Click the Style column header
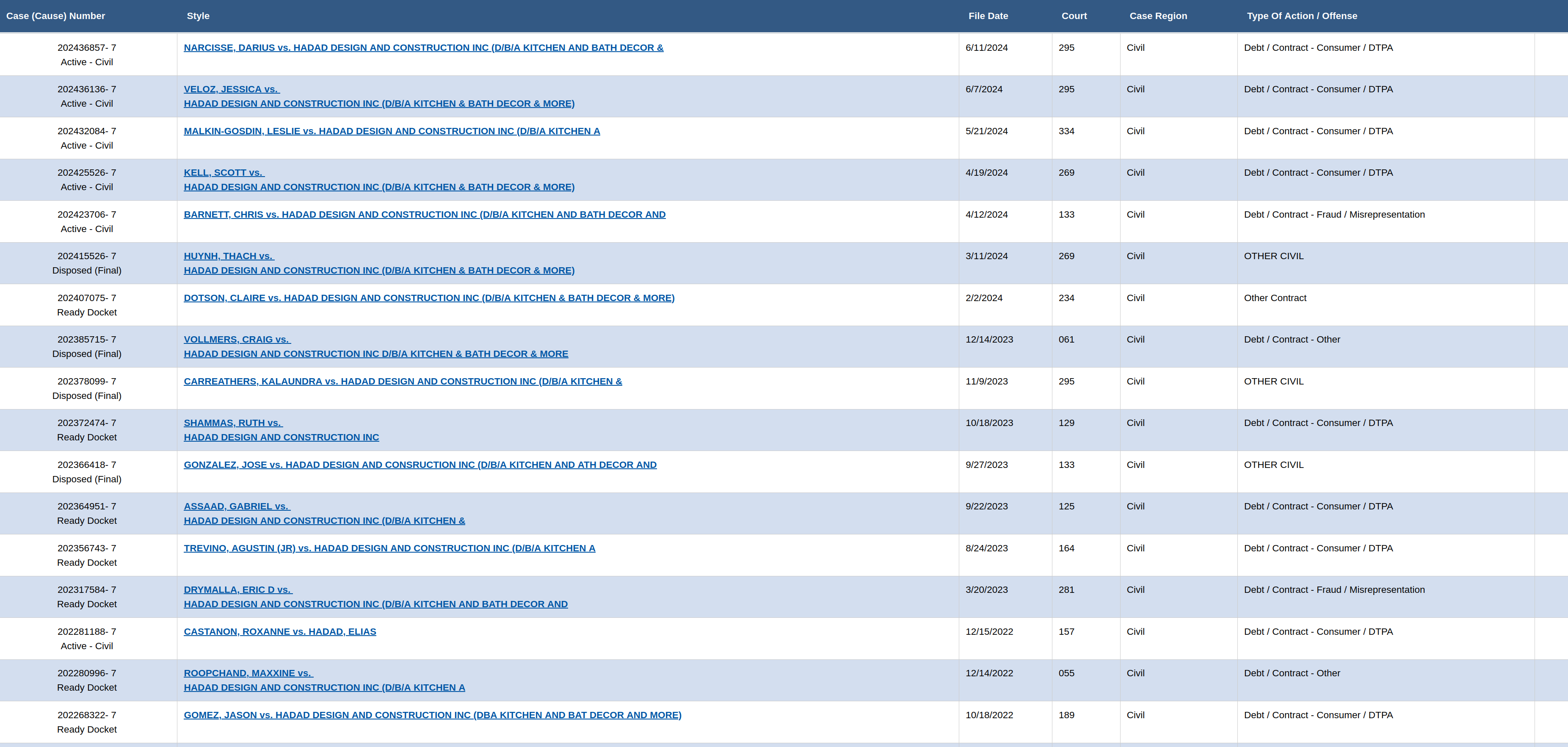This screenshot has height=747, width=1568. 198,16
